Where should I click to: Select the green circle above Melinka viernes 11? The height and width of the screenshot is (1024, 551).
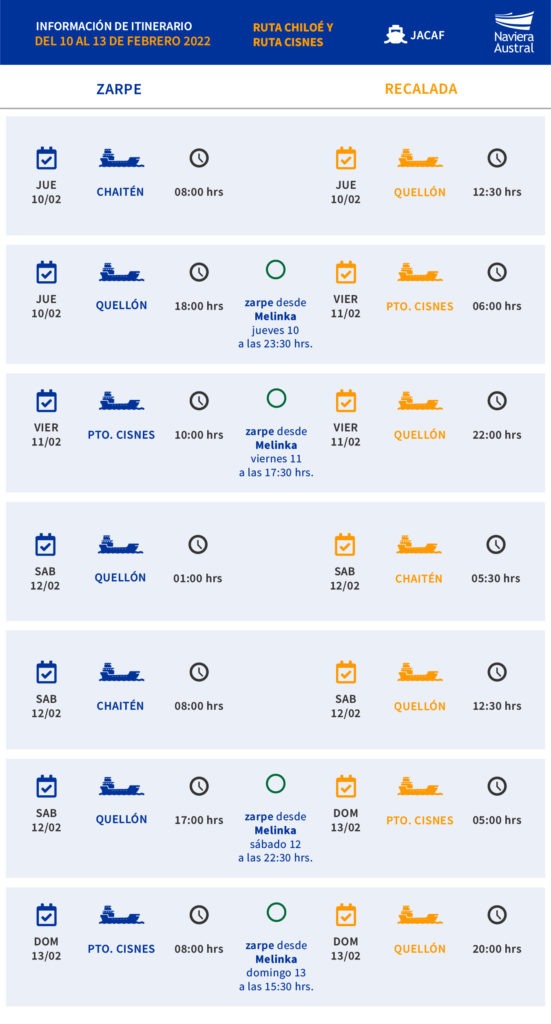tap(276, 398)
